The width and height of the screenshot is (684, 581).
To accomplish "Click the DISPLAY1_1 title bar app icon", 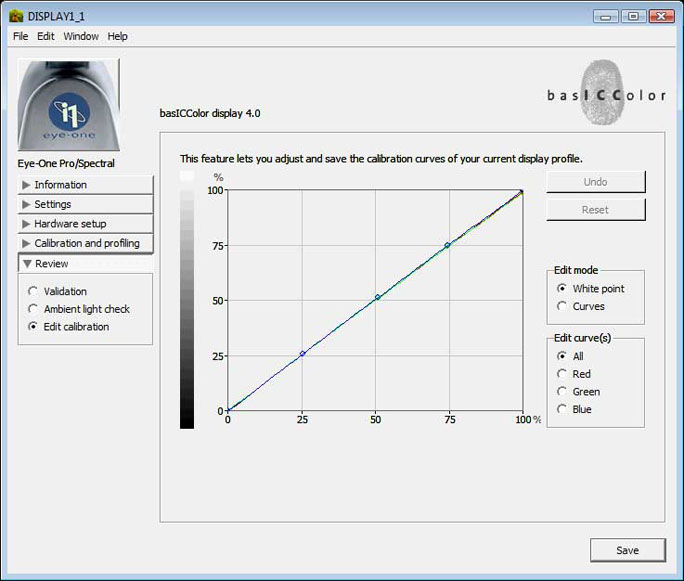I will 16,16.
